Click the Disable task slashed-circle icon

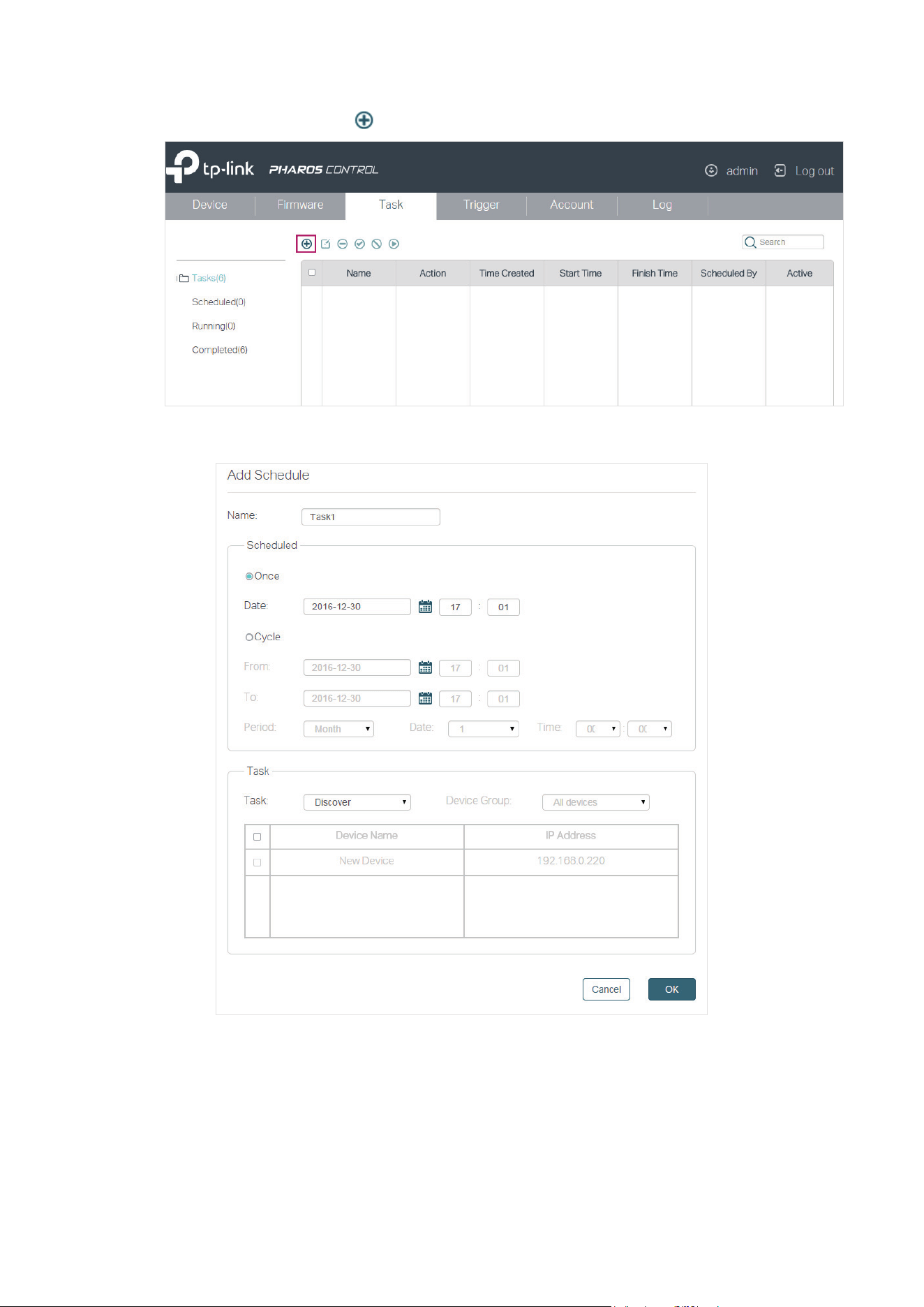pos(377,244)
